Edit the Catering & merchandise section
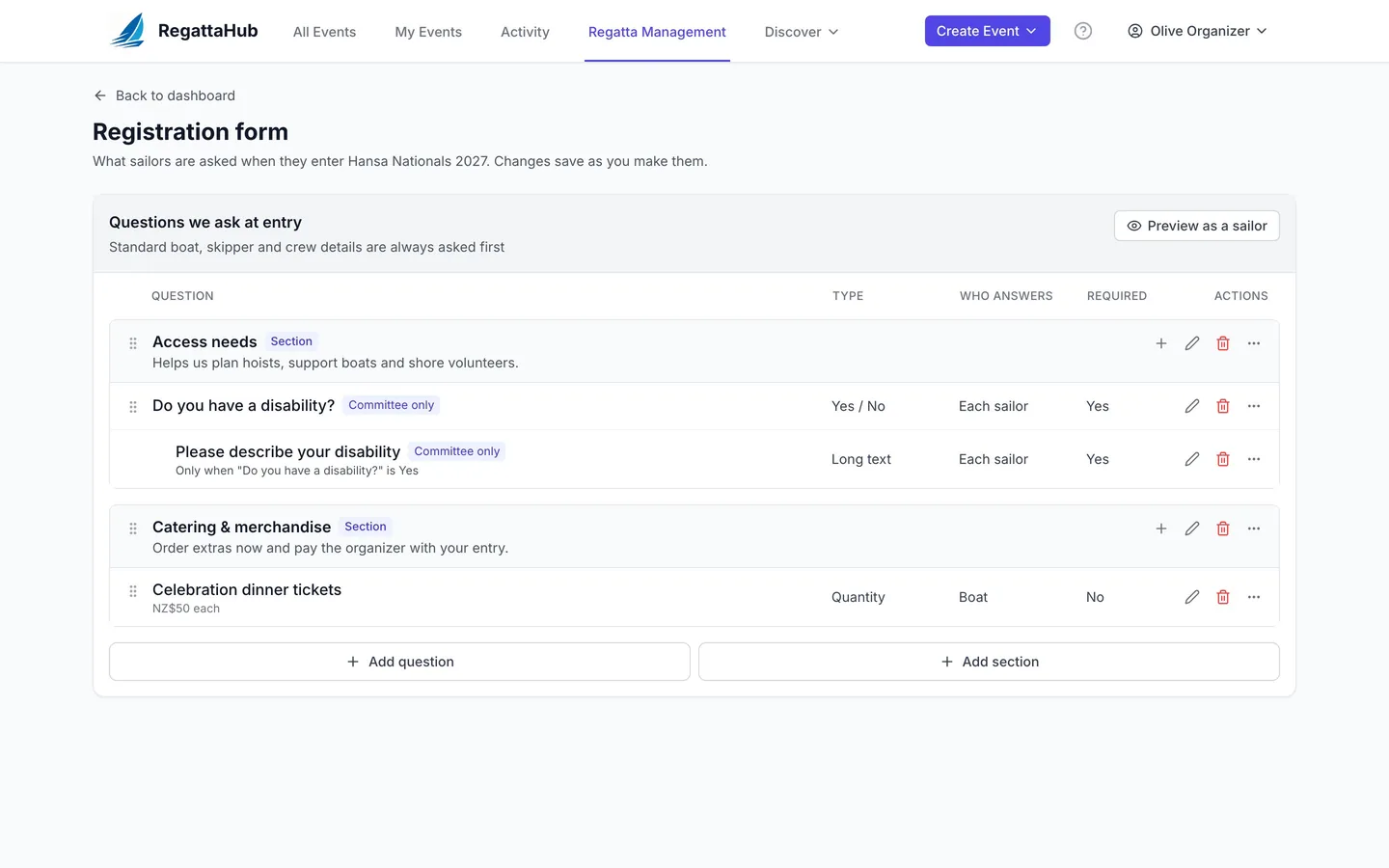 pos(1192,529)
